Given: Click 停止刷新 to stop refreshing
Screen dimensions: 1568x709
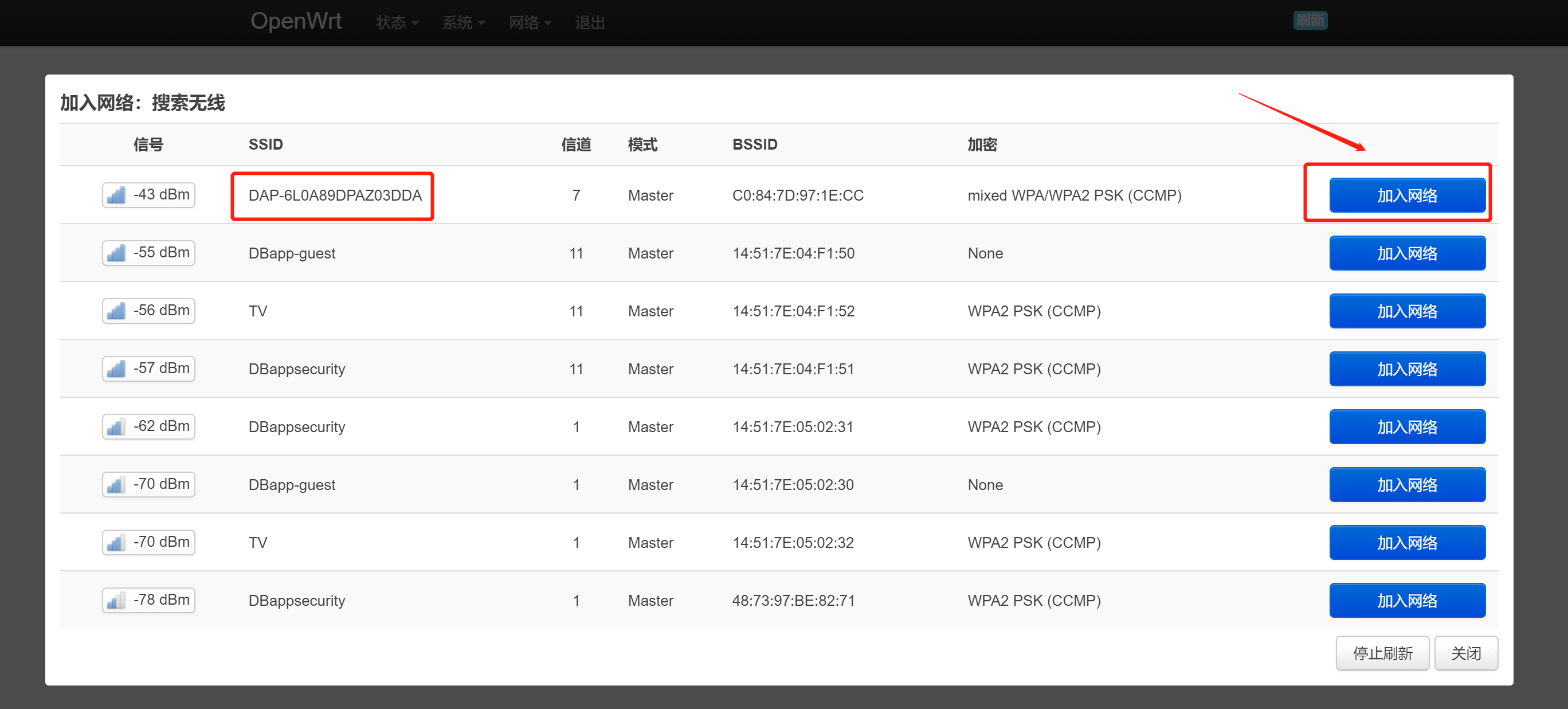Looking at the screenshot, I should coord(1382,653).
